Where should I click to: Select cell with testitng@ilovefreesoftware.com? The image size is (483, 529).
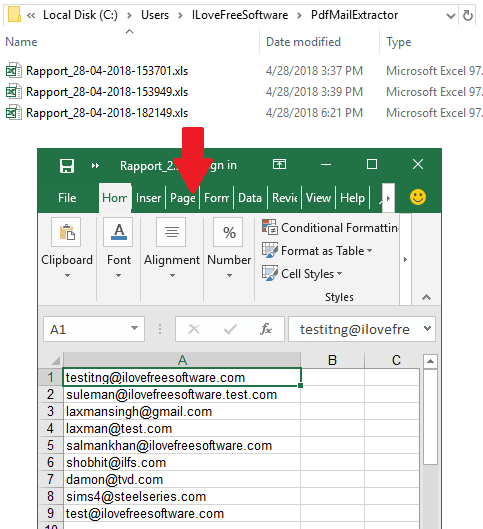(182, 377)
